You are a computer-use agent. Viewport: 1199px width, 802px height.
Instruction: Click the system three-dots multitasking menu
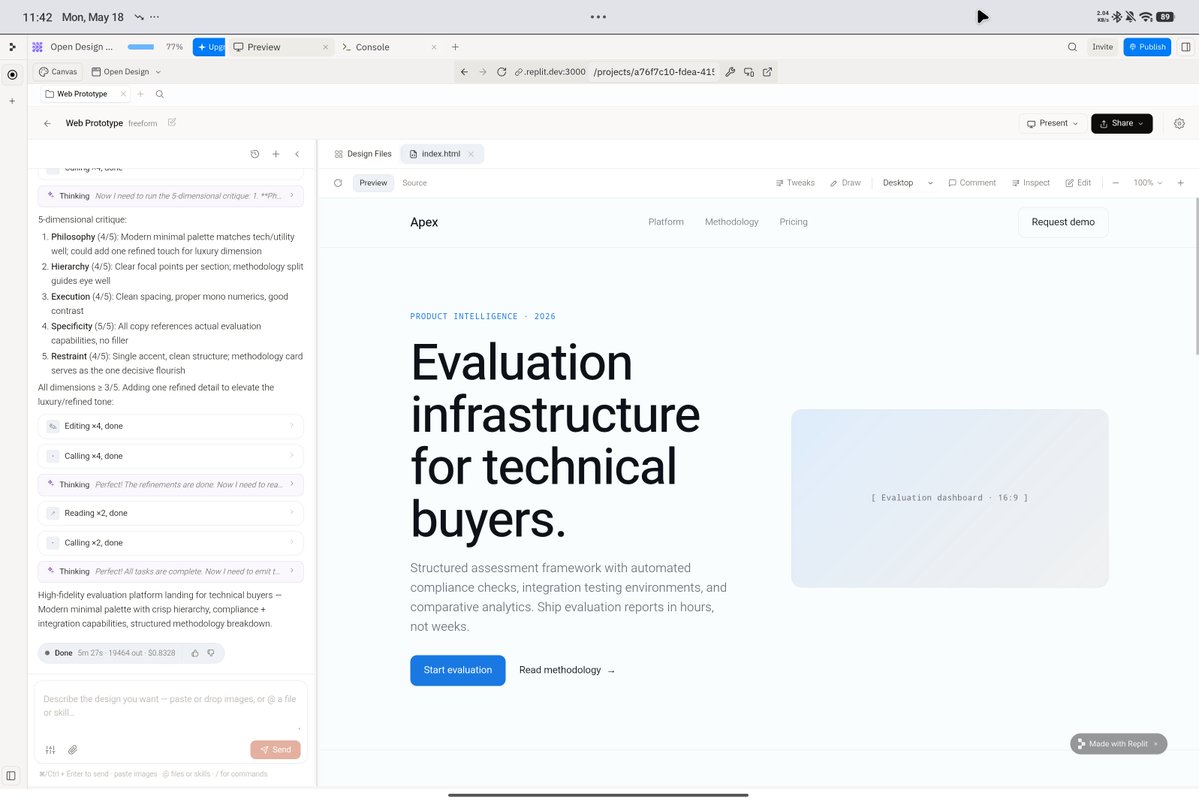pyautogui.click(x=598, y=17)
